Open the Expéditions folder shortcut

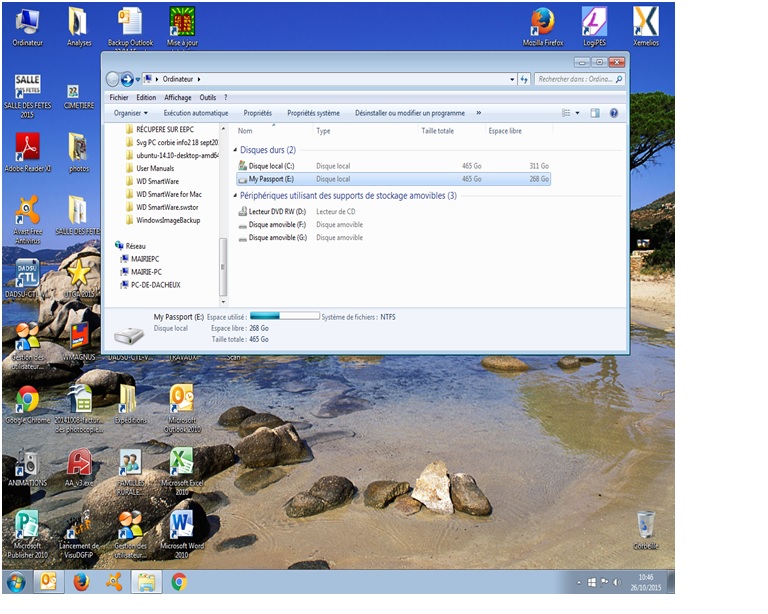point(130,405)
